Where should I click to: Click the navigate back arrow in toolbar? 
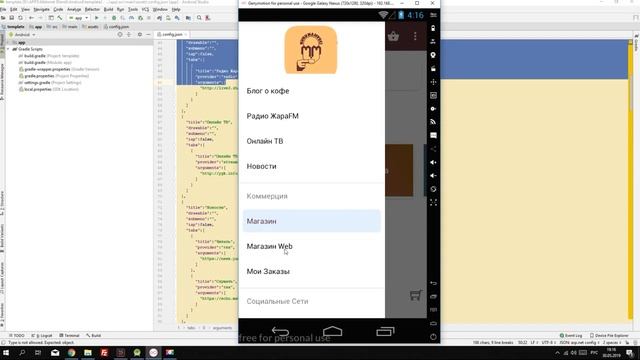coord(31,18)
